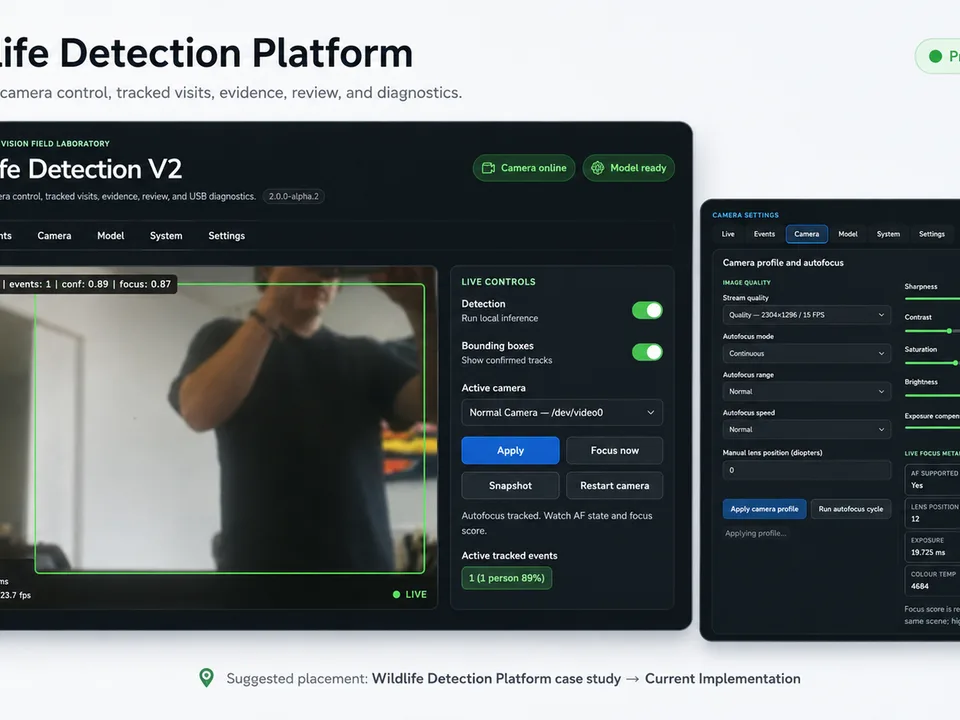This screenshot has height=720, width=960.
Task: Click the Focus now button
Action: (x=615, y=451)
